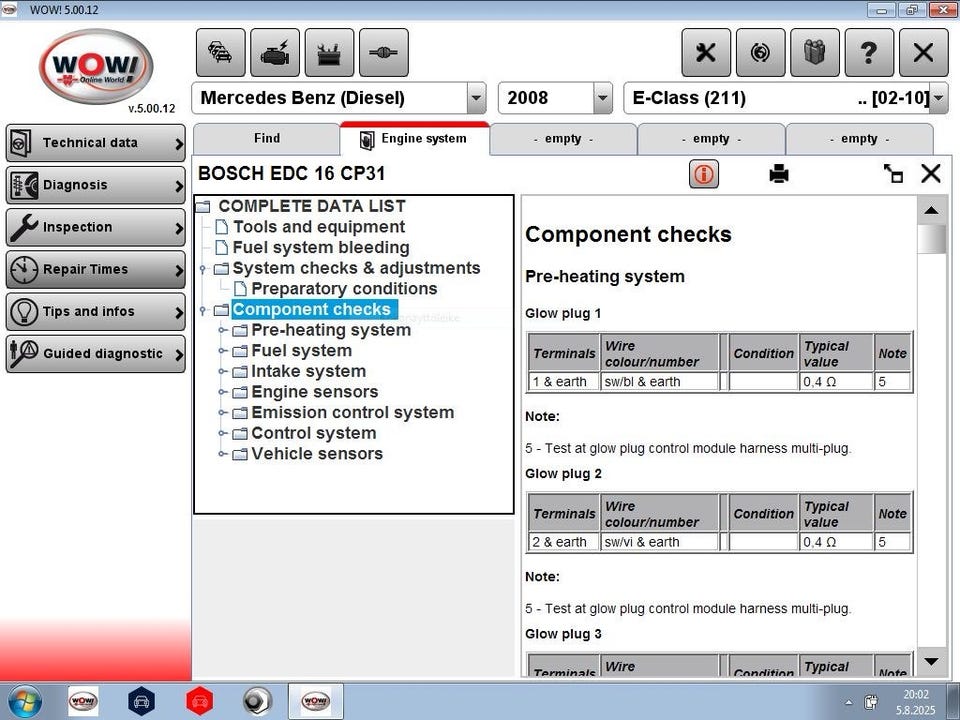Switch to the Find tab
Viewport: 960px width, 720px height.
click(x=267, y=139)
